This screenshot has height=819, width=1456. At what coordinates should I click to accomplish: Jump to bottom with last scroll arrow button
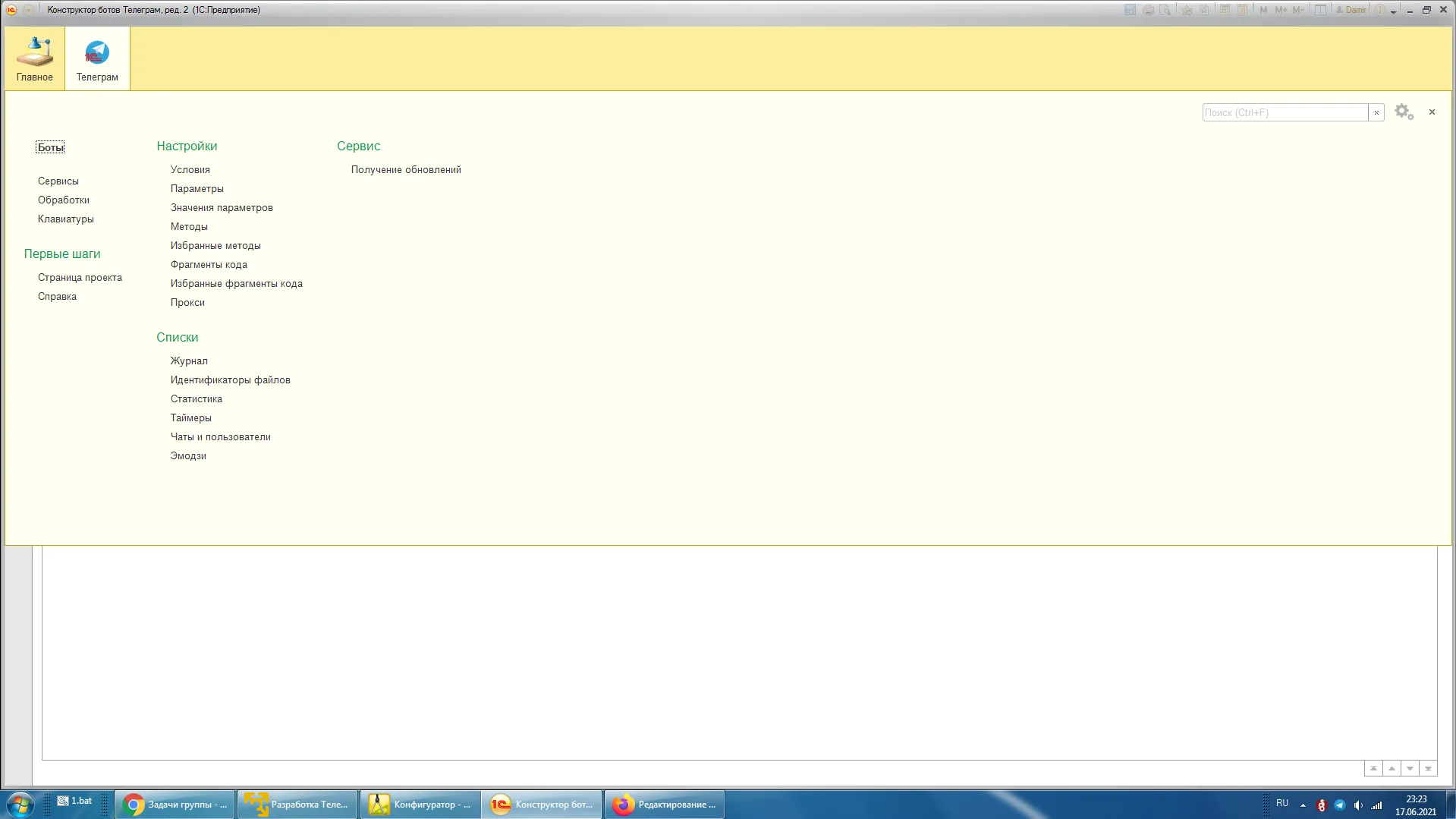tap(1428, 769)
